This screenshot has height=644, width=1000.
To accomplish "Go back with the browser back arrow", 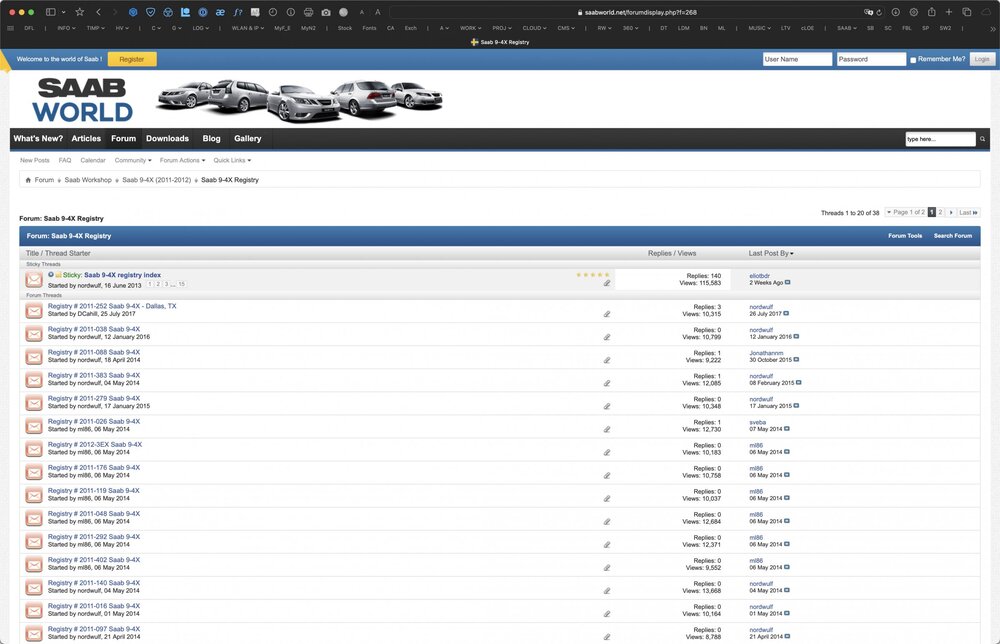I will point(98,12).
